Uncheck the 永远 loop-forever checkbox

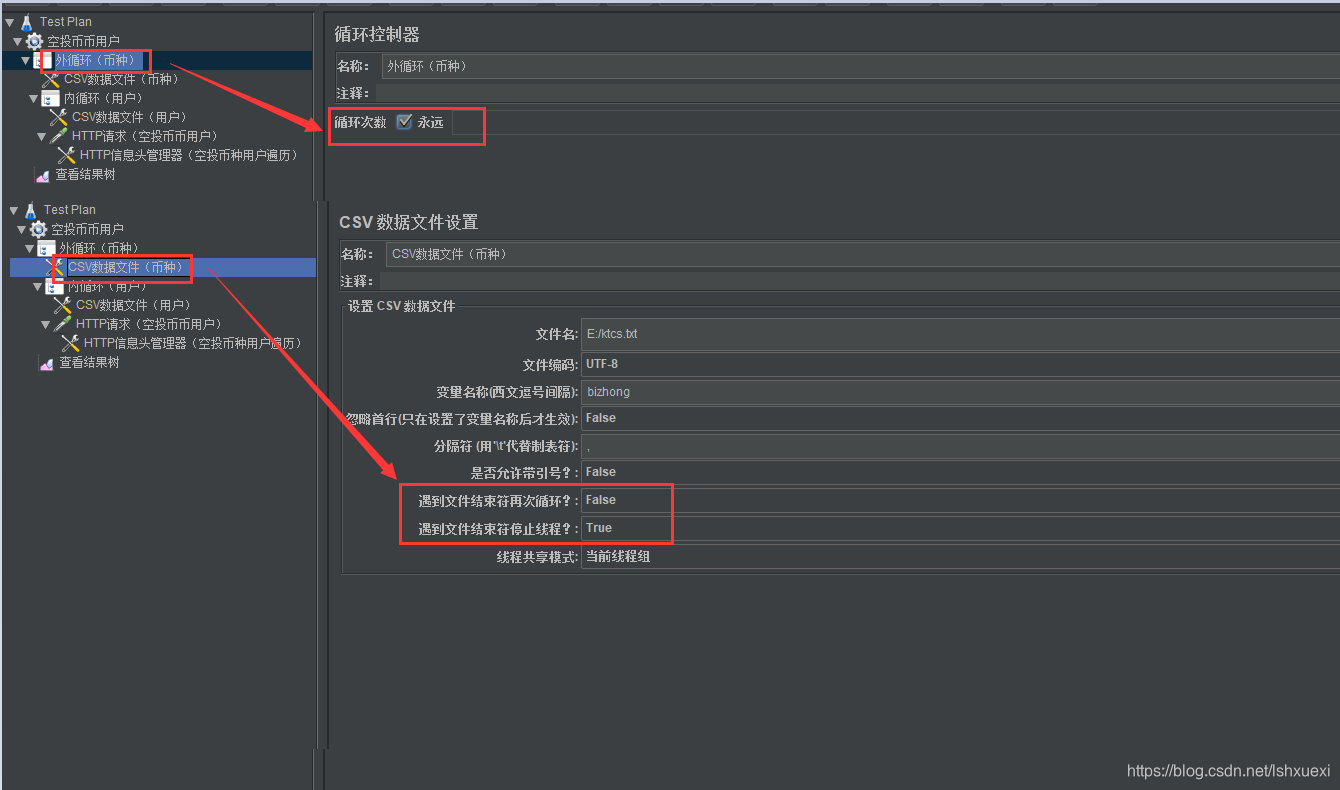pos(404,122)
